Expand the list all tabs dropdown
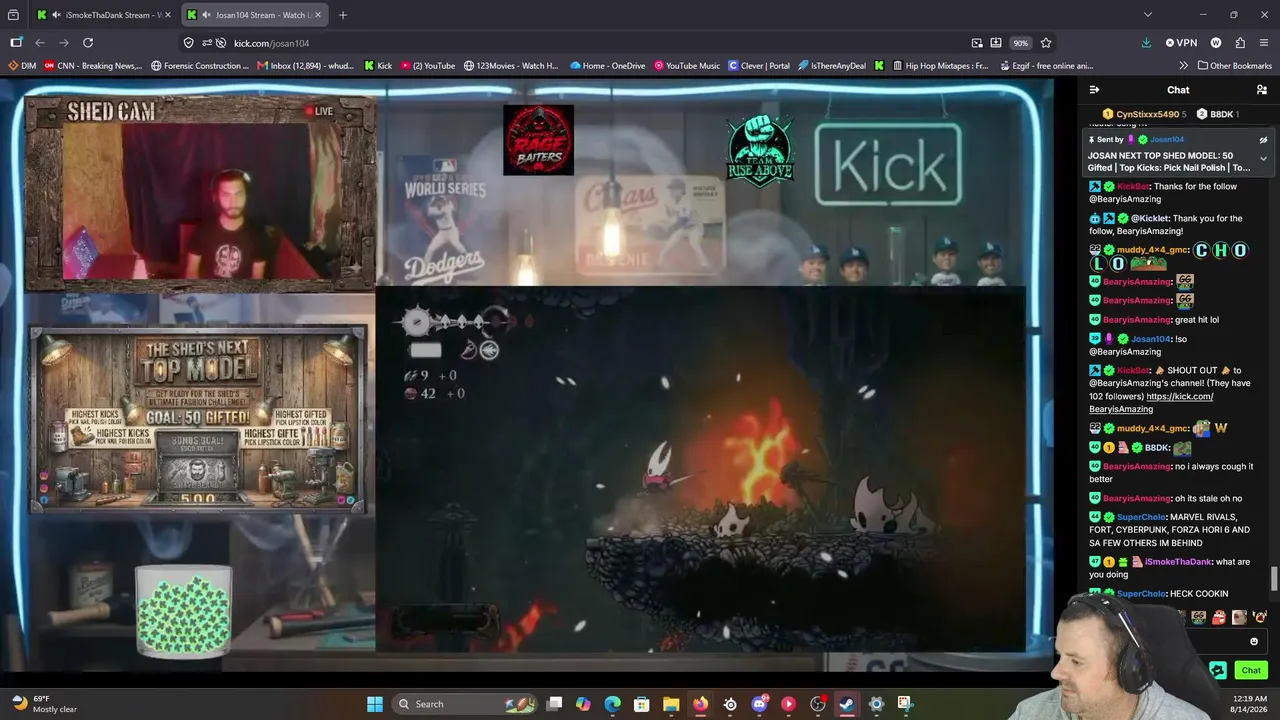This screenshot has height=720, width=1280. (x=1147, y=15)
